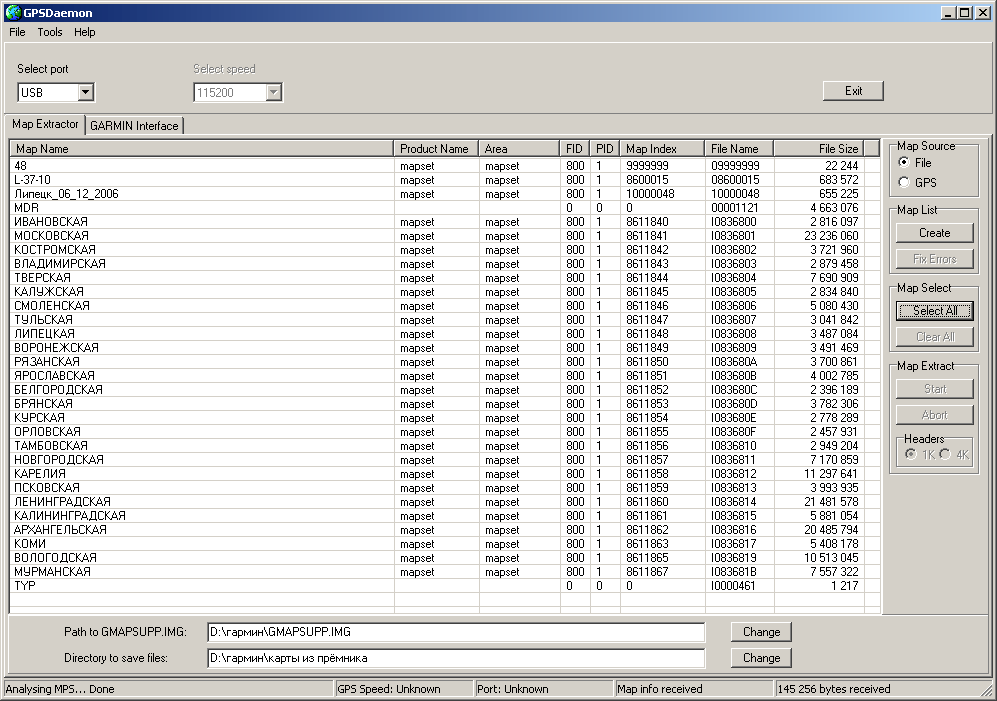Viewport: 997px width, 701px height.
Task: Select the Липецк_06_12_2006 map row
Action: pos(66,194)
